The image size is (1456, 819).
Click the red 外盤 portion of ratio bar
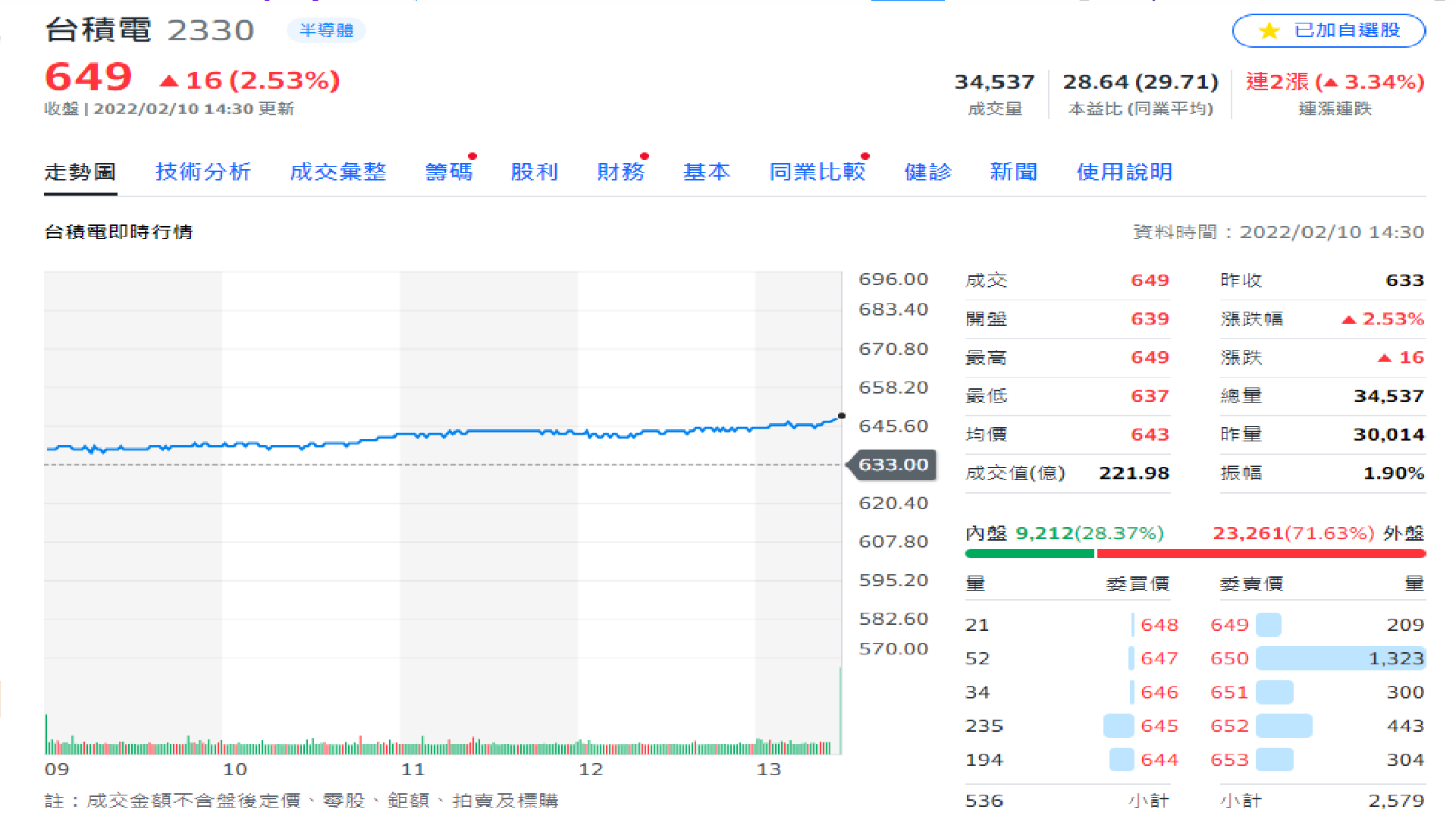pos(1260,554)
